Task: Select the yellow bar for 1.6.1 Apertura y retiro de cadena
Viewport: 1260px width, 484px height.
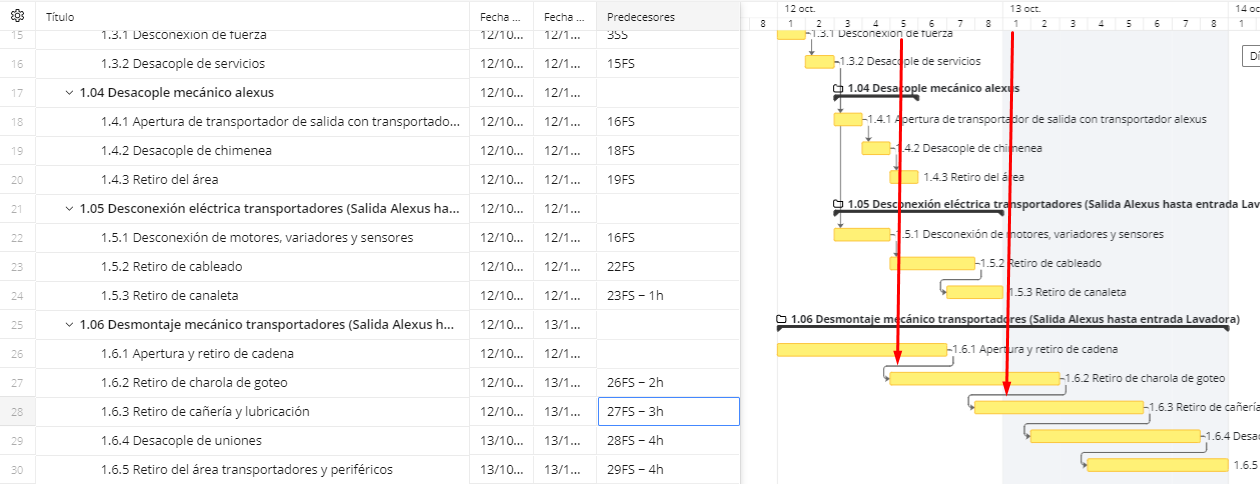Action: click(x=860, y=350)
